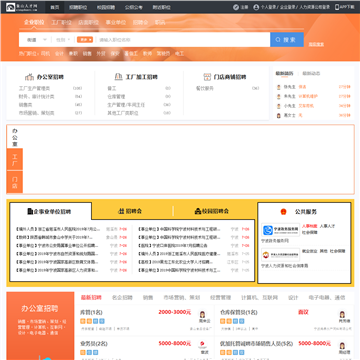Click avatar icon of 小先生 resume row
Viewport: 360px width, 360px height.
[279, 106]
